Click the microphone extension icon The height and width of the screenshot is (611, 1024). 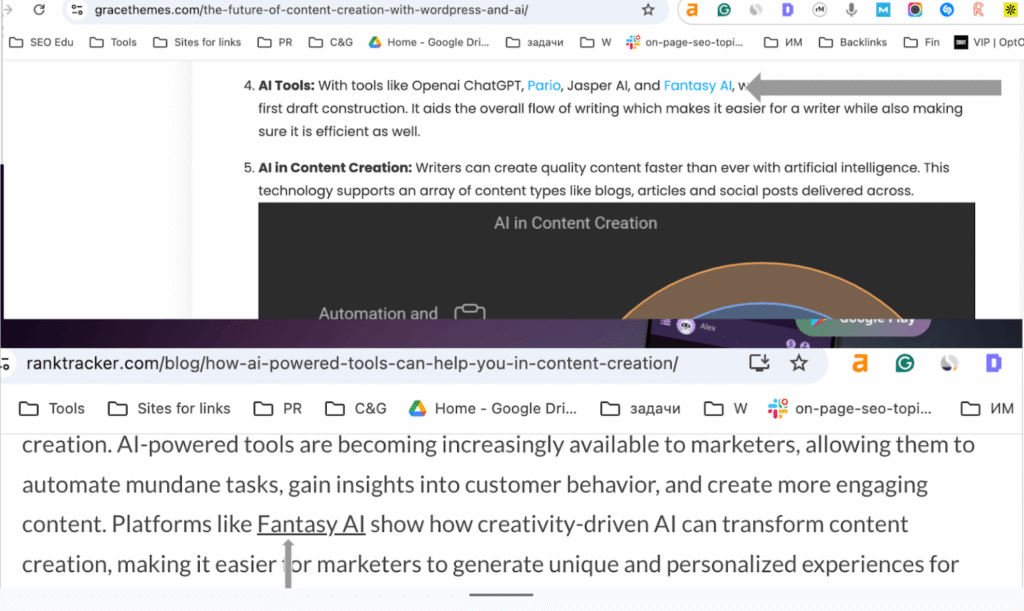(851, 10)
